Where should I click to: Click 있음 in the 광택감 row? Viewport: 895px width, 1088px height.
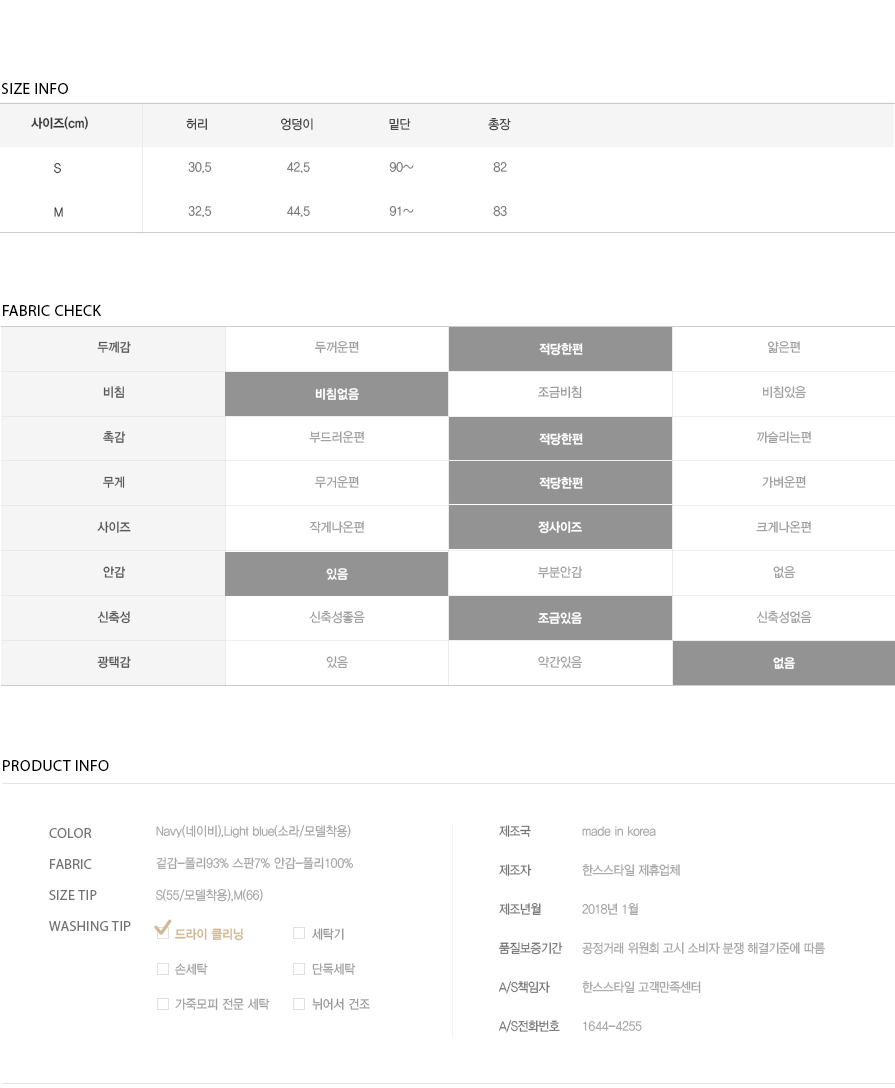pyautogui.click(x=337, y=662)
